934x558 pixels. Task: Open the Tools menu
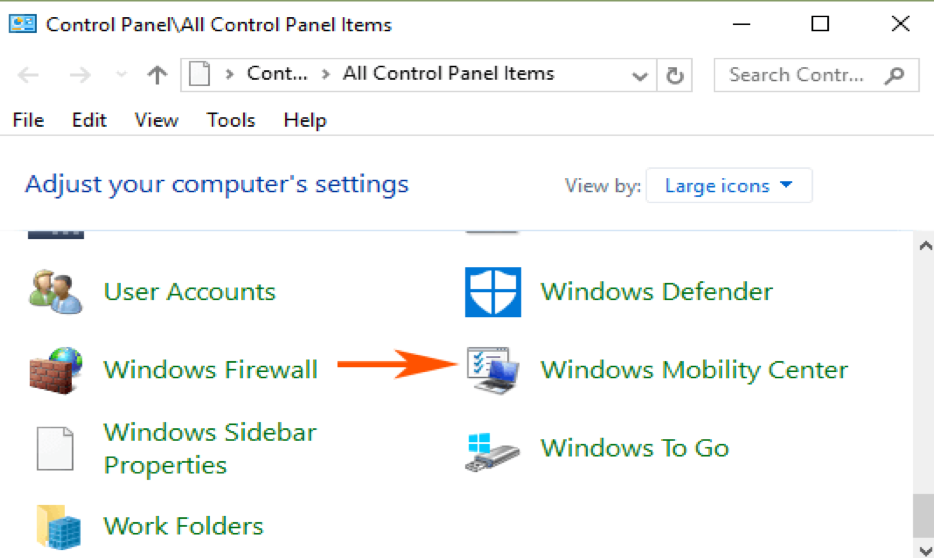(x=231, y=120)
